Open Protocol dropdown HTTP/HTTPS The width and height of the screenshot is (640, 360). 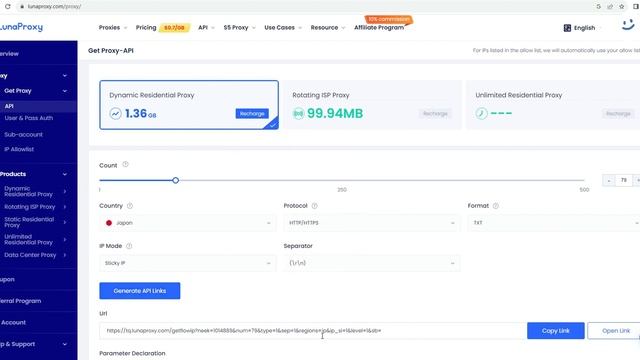[371, 223]
